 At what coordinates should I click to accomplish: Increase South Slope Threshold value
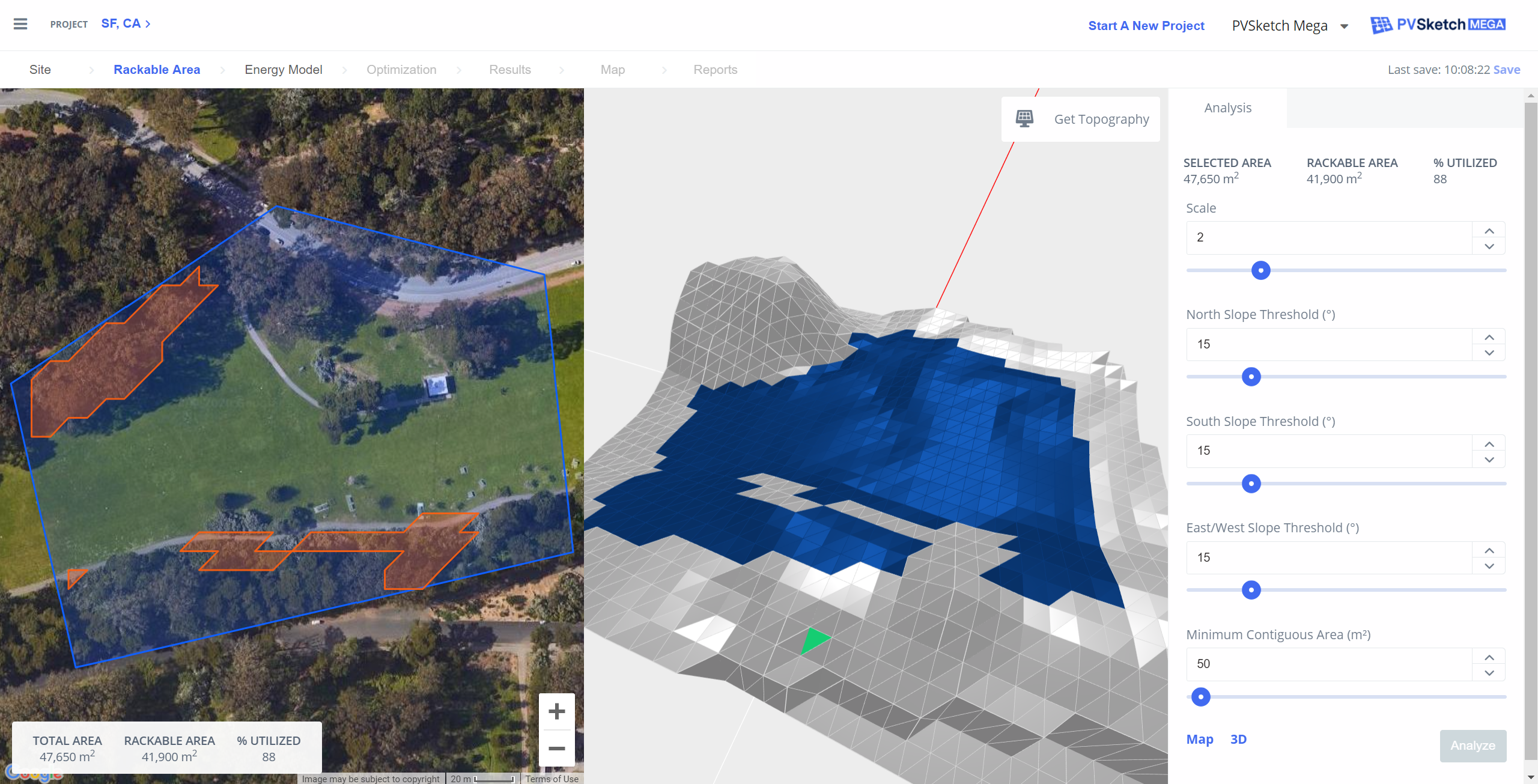[x=1489, y=444]
